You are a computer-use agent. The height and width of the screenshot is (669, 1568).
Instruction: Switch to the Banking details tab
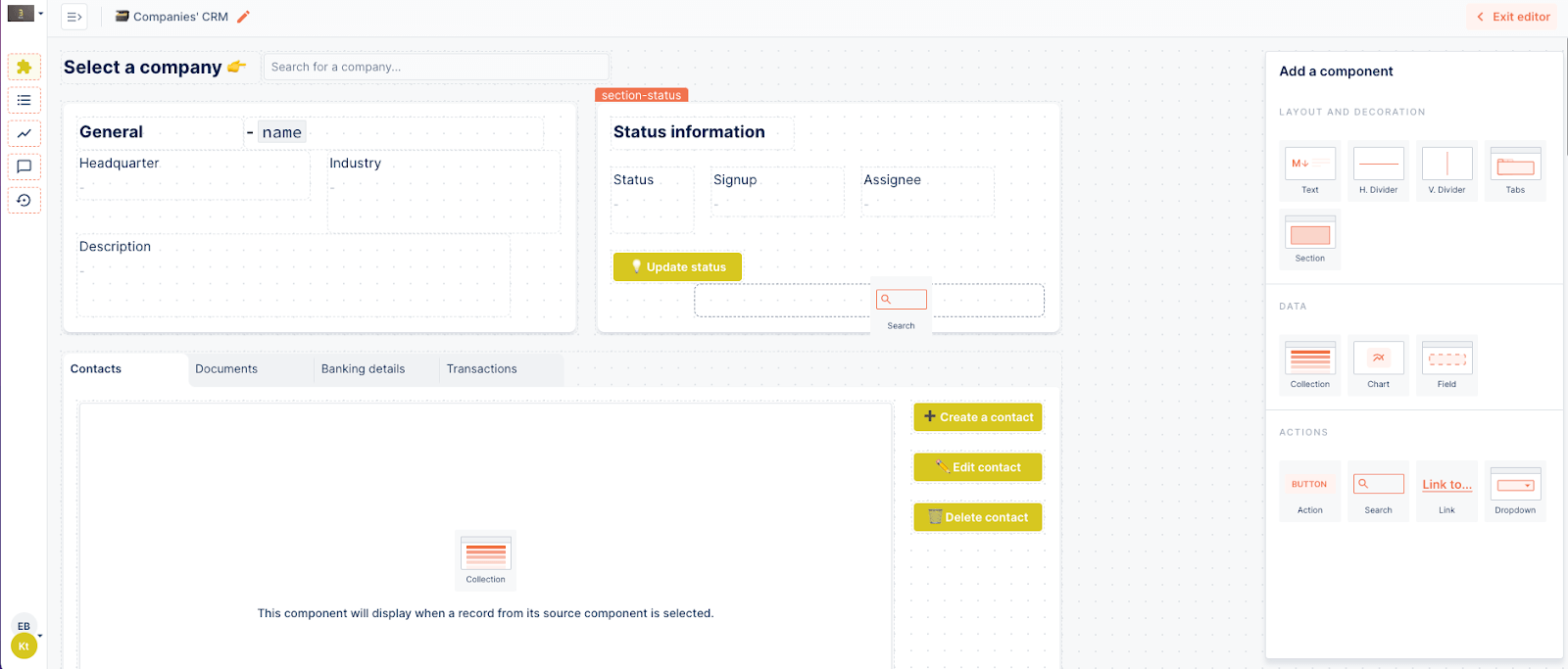pyautogui.click(x=376, y=369)
